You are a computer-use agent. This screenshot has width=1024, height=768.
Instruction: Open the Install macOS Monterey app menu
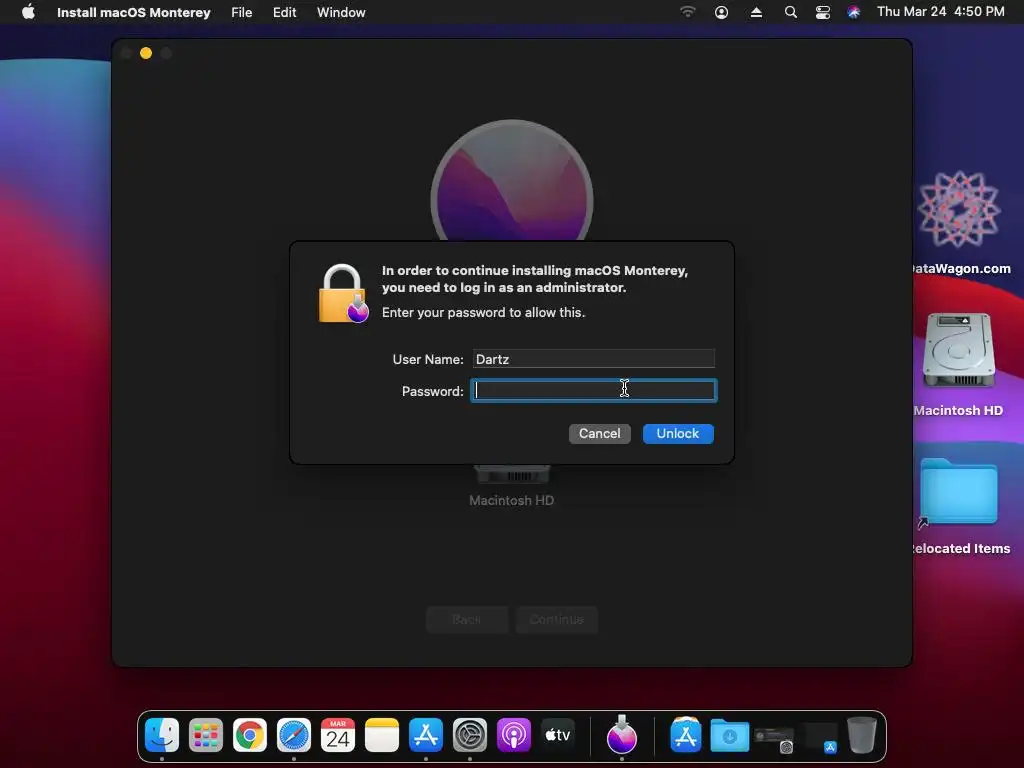pos(133,12)
